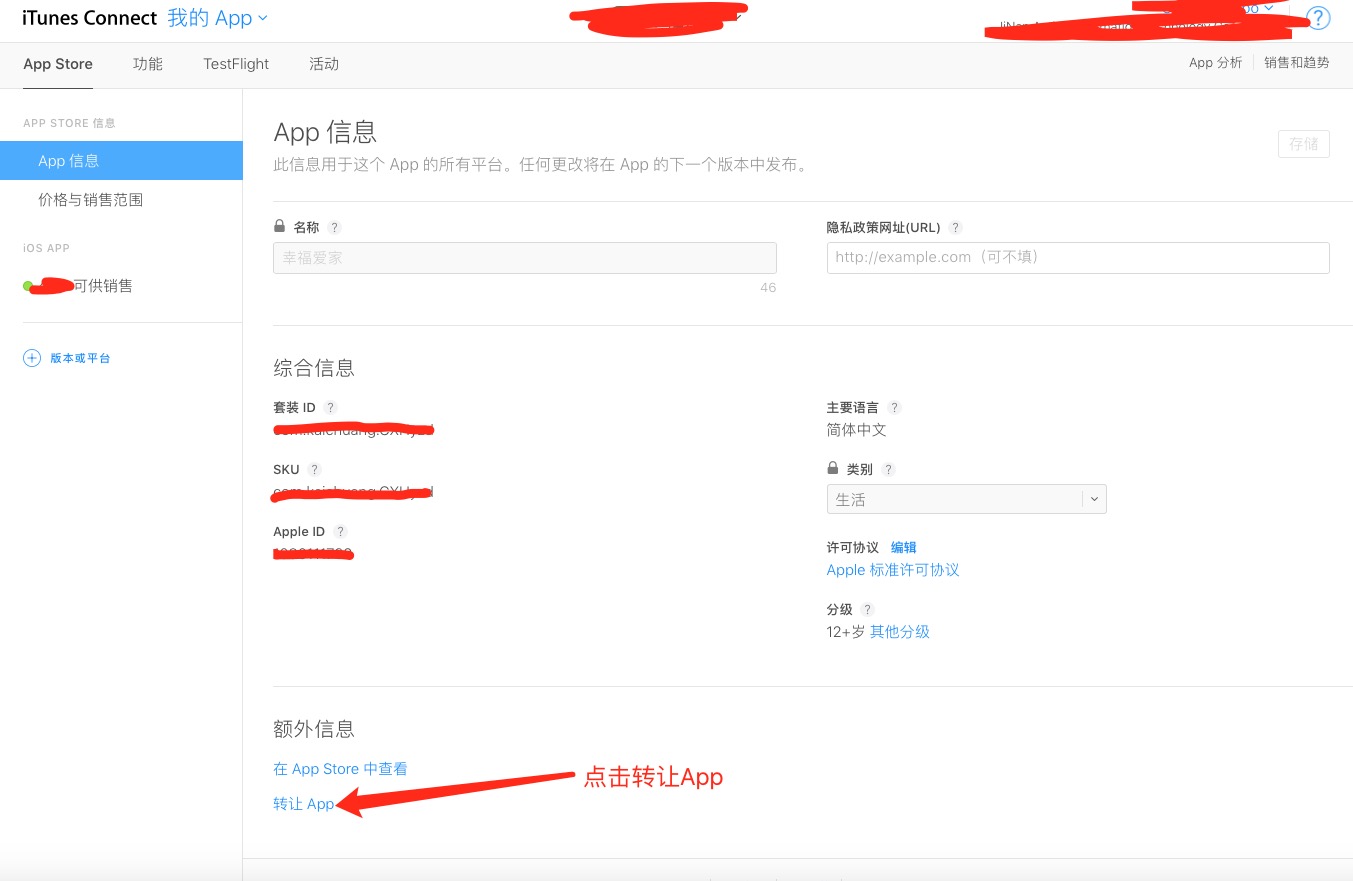
Task: Click the 综合信息 section heading
Action: (x=314, y=368)
